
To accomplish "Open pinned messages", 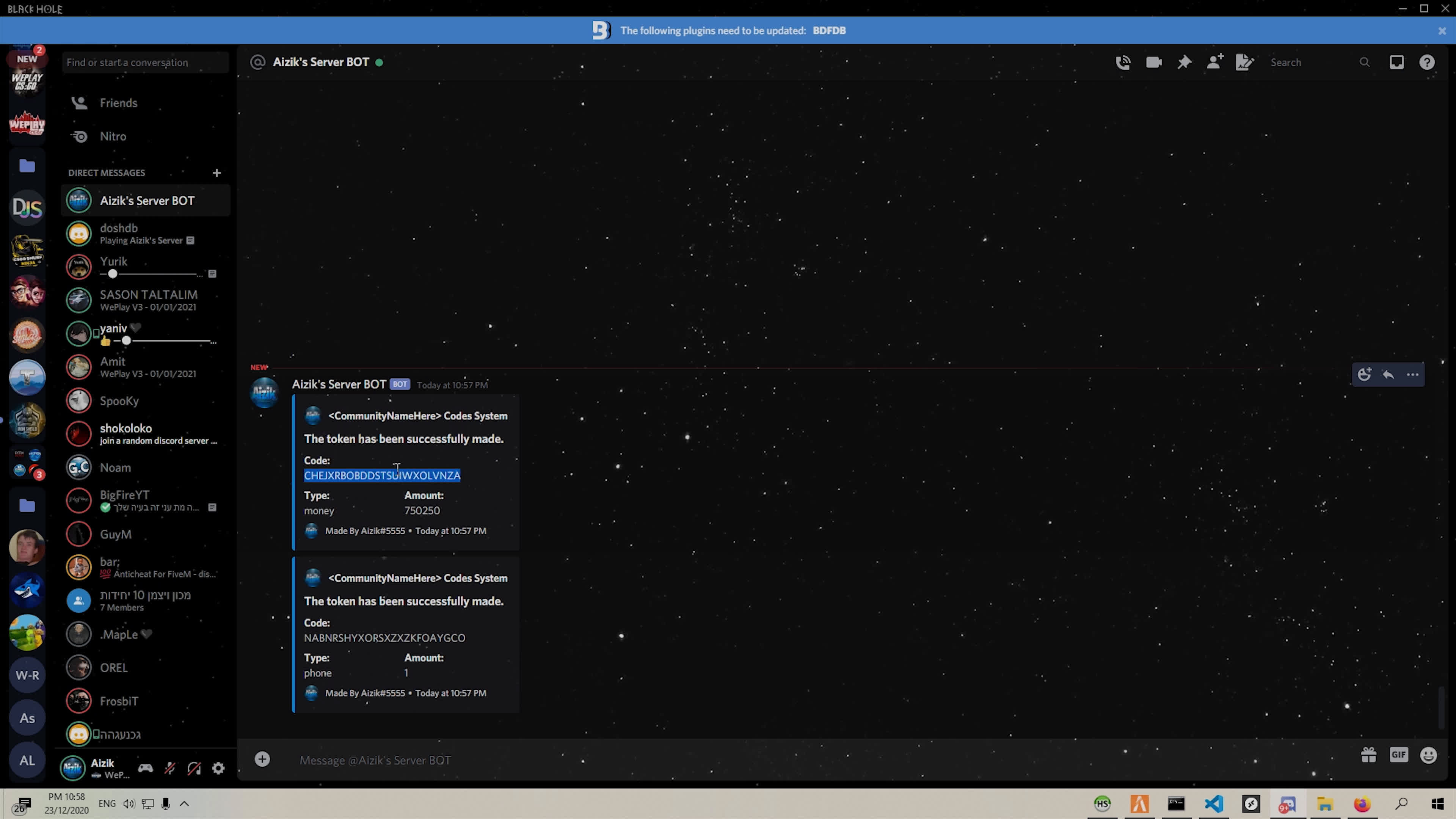I will 1184,62.
